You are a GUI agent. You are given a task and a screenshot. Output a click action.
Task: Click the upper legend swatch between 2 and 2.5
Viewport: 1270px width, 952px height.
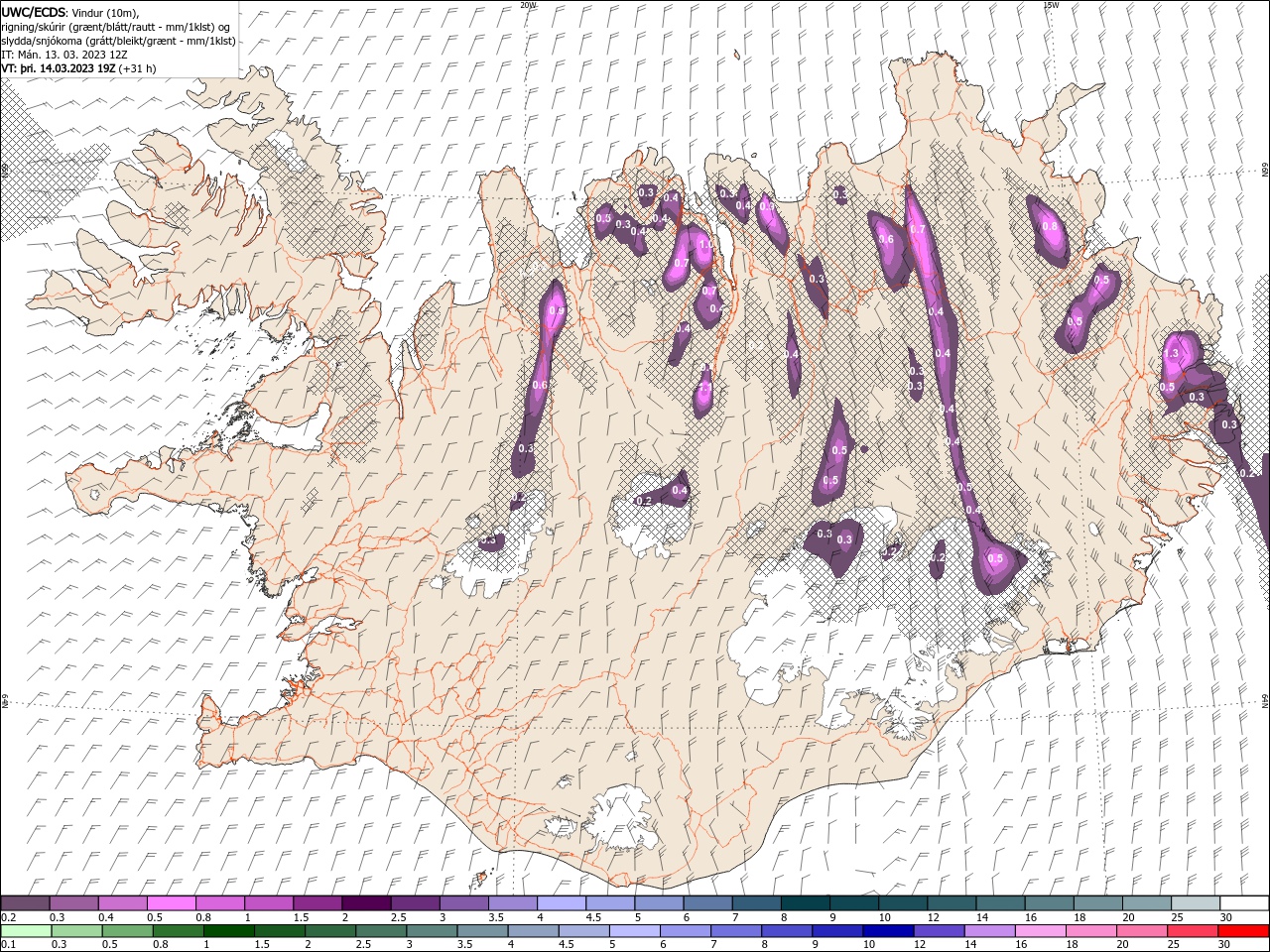[x=365, y=903]
